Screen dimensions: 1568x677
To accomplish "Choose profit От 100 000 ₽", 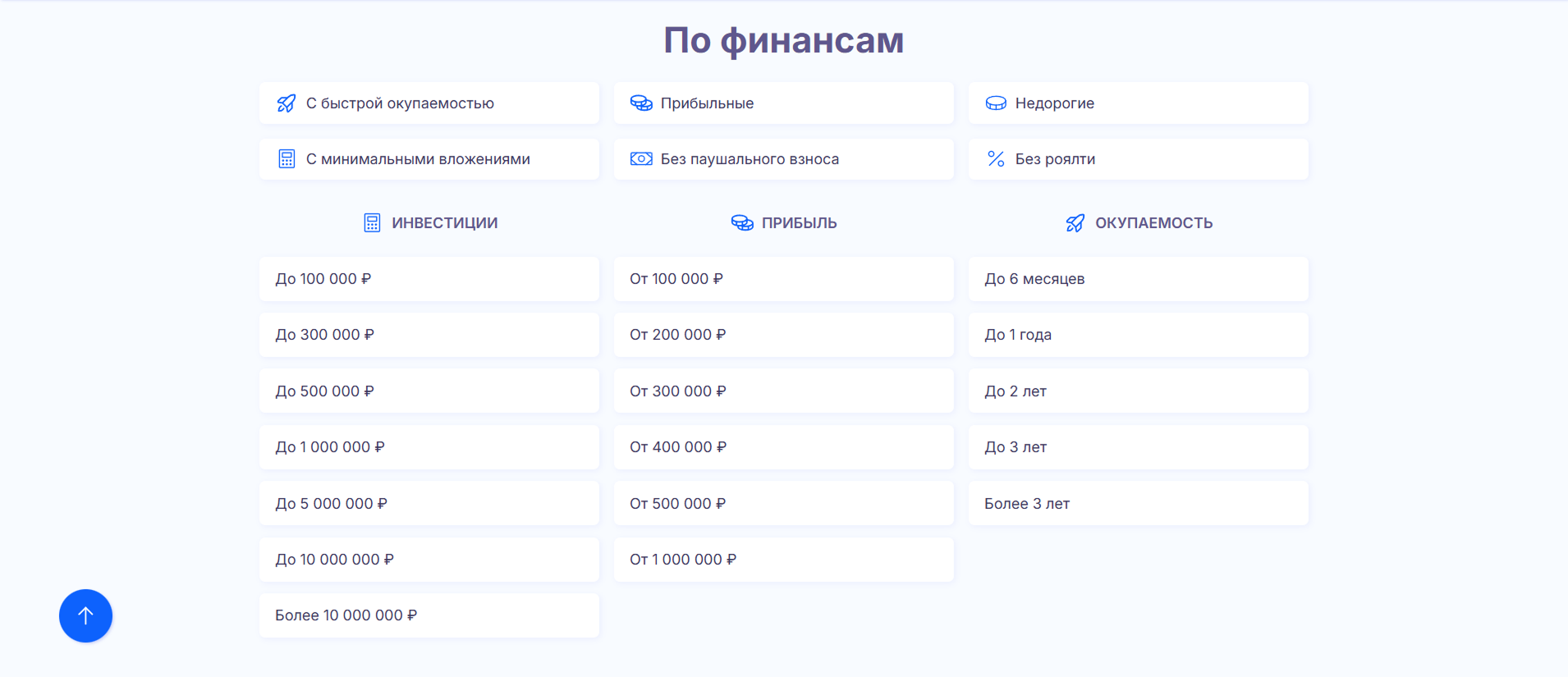I will coord(784,279).
